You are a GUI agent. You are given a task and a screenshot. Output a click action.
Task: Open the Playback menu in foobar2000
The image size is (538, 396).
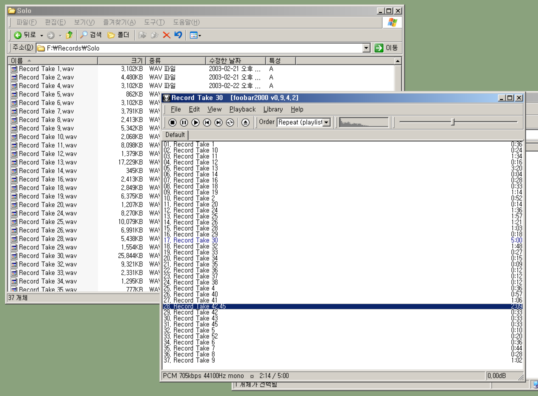pyautogui.click(x=243, y=109)
